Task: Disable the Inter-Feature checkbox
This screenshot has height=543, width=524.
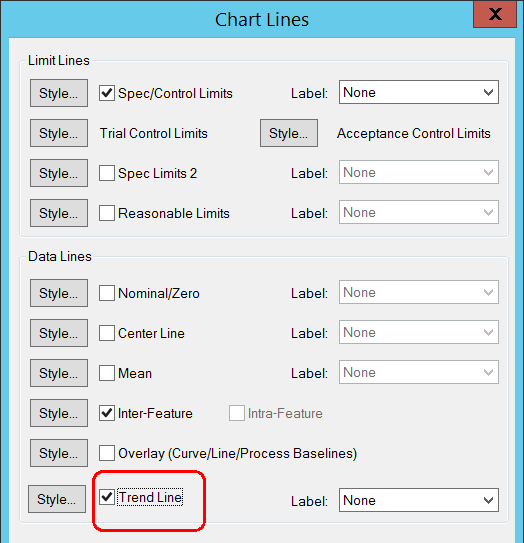Action: tap(107, 413)
